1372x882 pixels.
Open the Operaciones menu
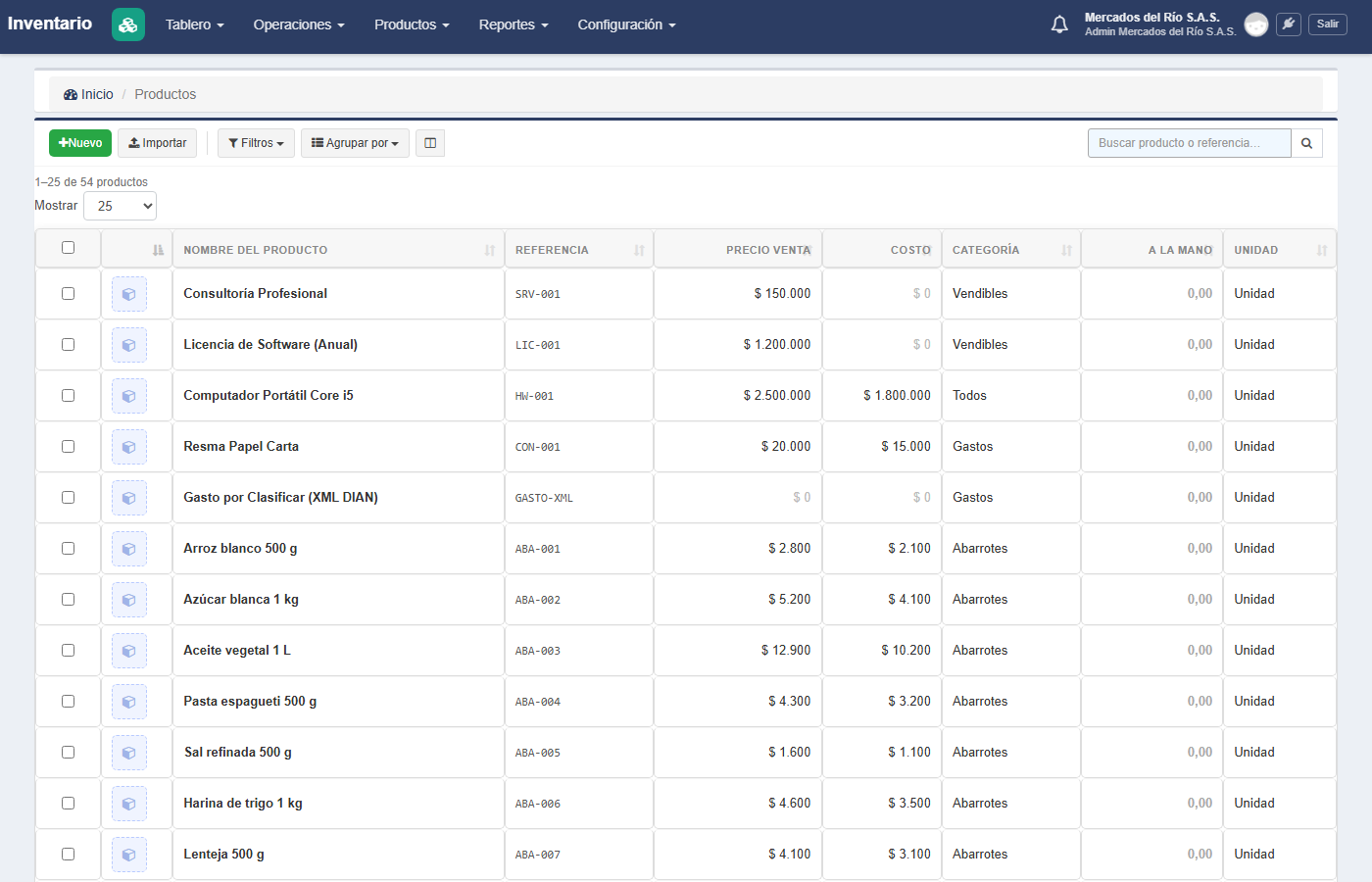(x=299, y=24)
